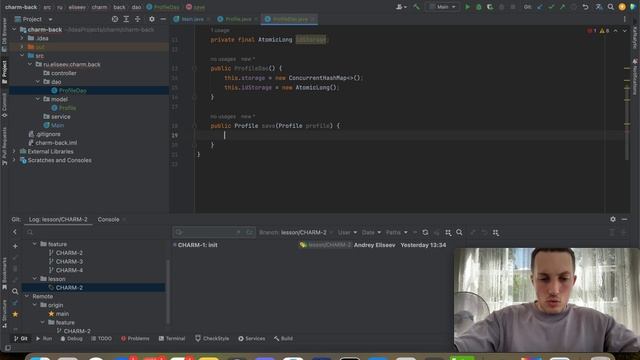Open the Date filter dropdown in Git log
This screenshot has height=360, width=640.
coord(371,232)
